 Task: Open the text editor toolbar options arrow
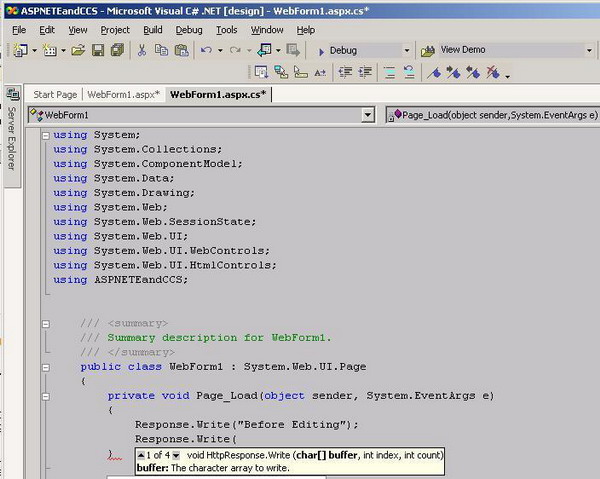(508, 77)
